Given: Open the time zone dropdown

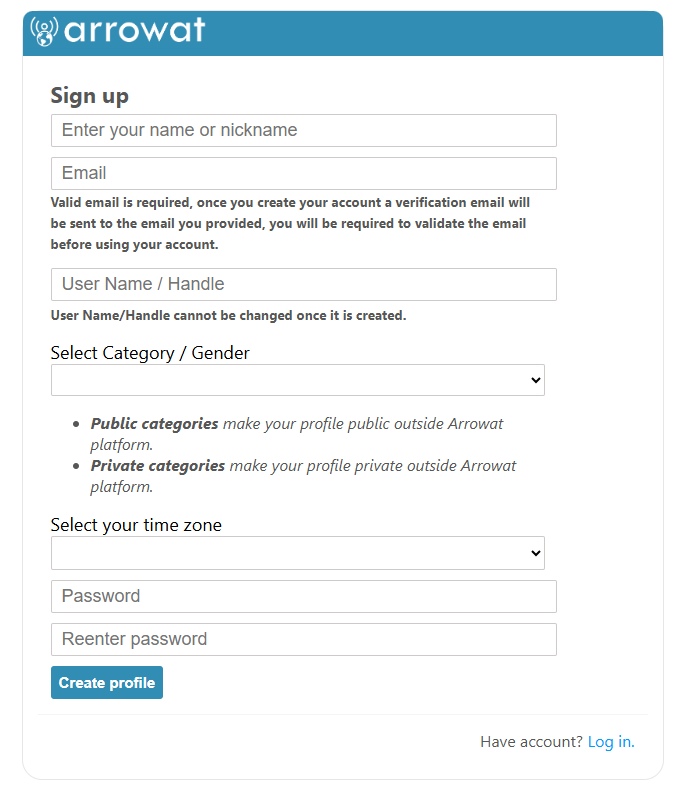Looking at the screenshot, I should (x=298, y=553).
